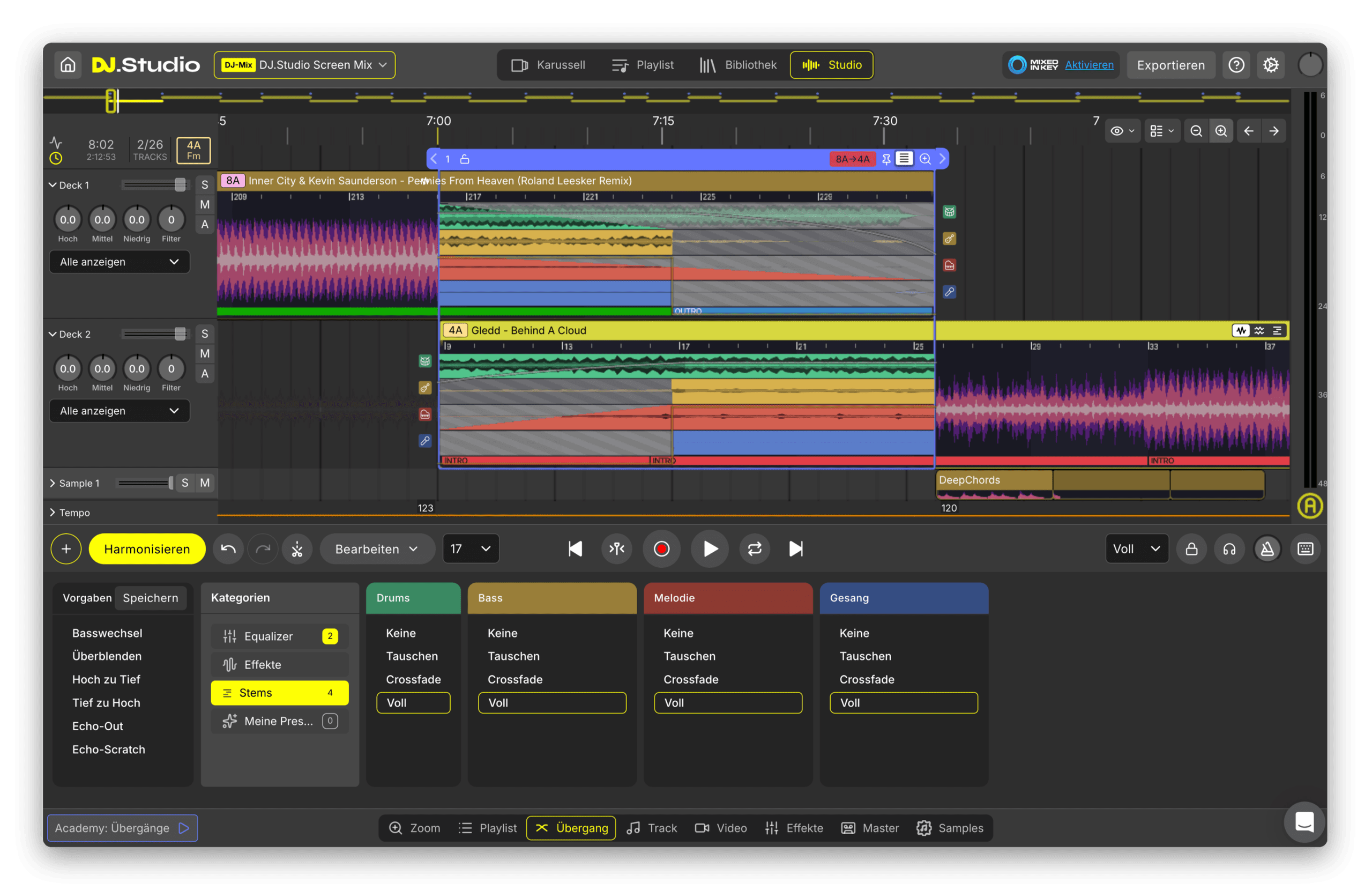The height and width of the screenshot is (890, 1372).
Task: Start playback with the play button
Action: click(x=710, y=548)
